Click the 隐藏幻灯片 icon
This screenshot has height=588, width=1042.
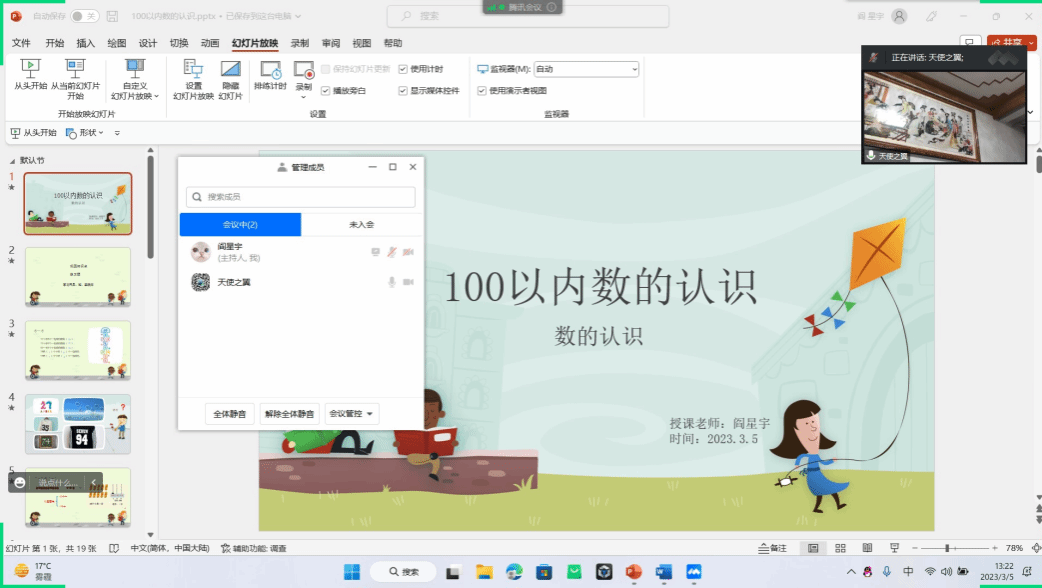[230, 70]
